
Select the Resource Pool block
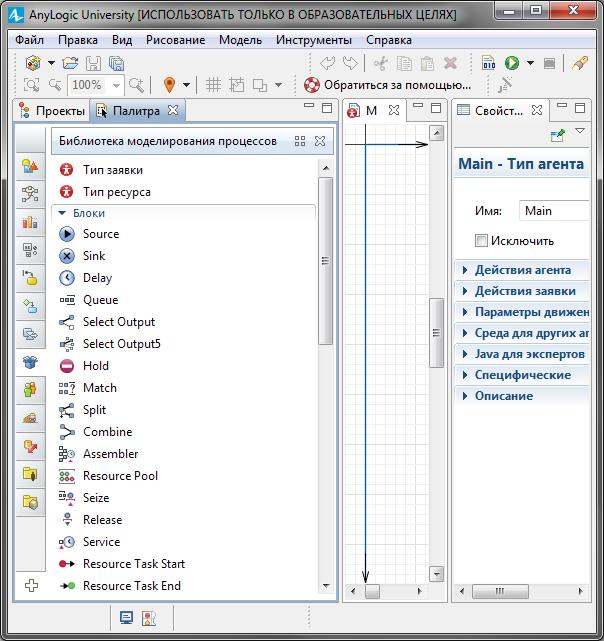pyautogui.click(x=120, y=476)
